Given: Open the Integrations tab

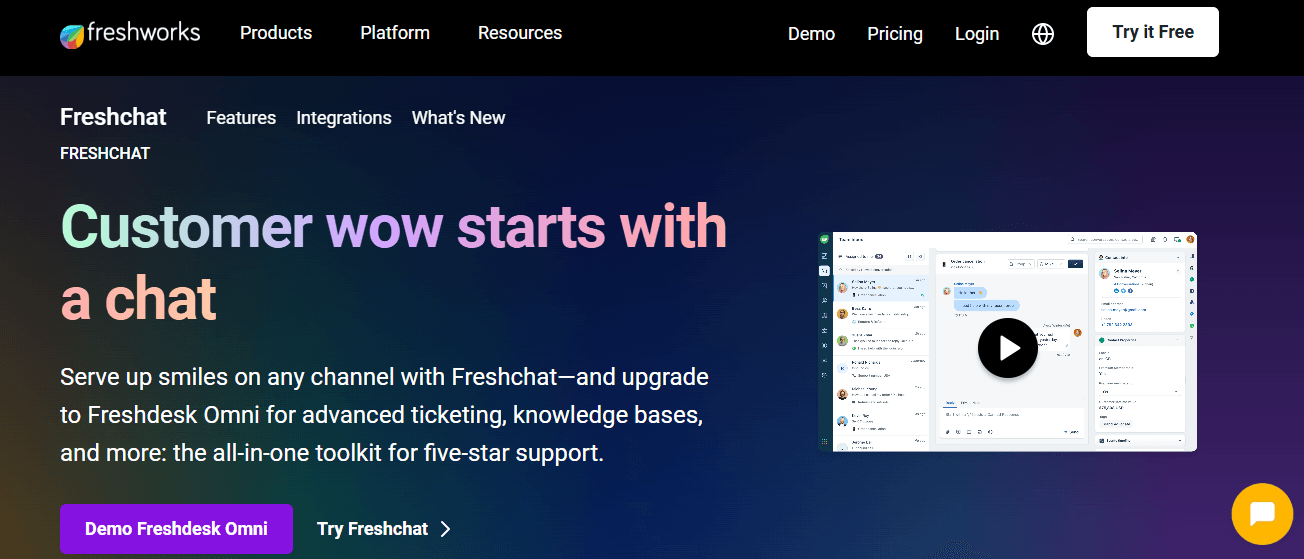Looking at the screenshot, I should (x=344, y=118).
